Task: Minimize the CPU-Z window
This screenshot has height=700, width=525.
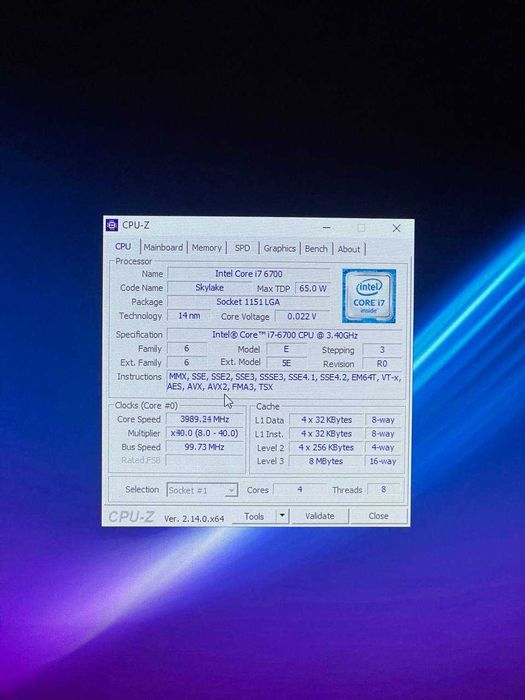Action: coord(326,227)
